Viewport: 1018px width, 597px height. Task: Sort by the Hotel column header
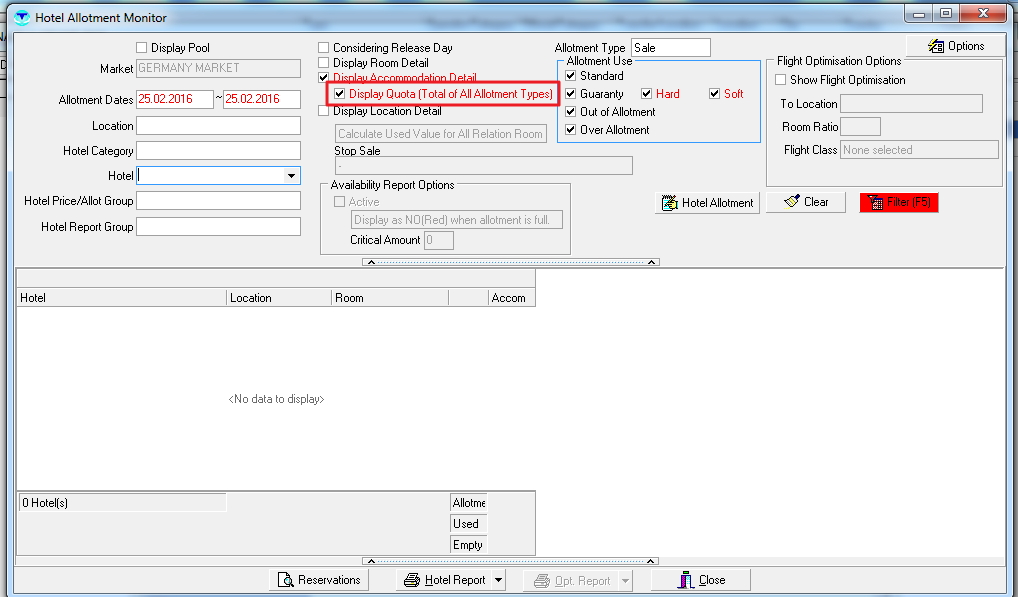coord(120,298)
